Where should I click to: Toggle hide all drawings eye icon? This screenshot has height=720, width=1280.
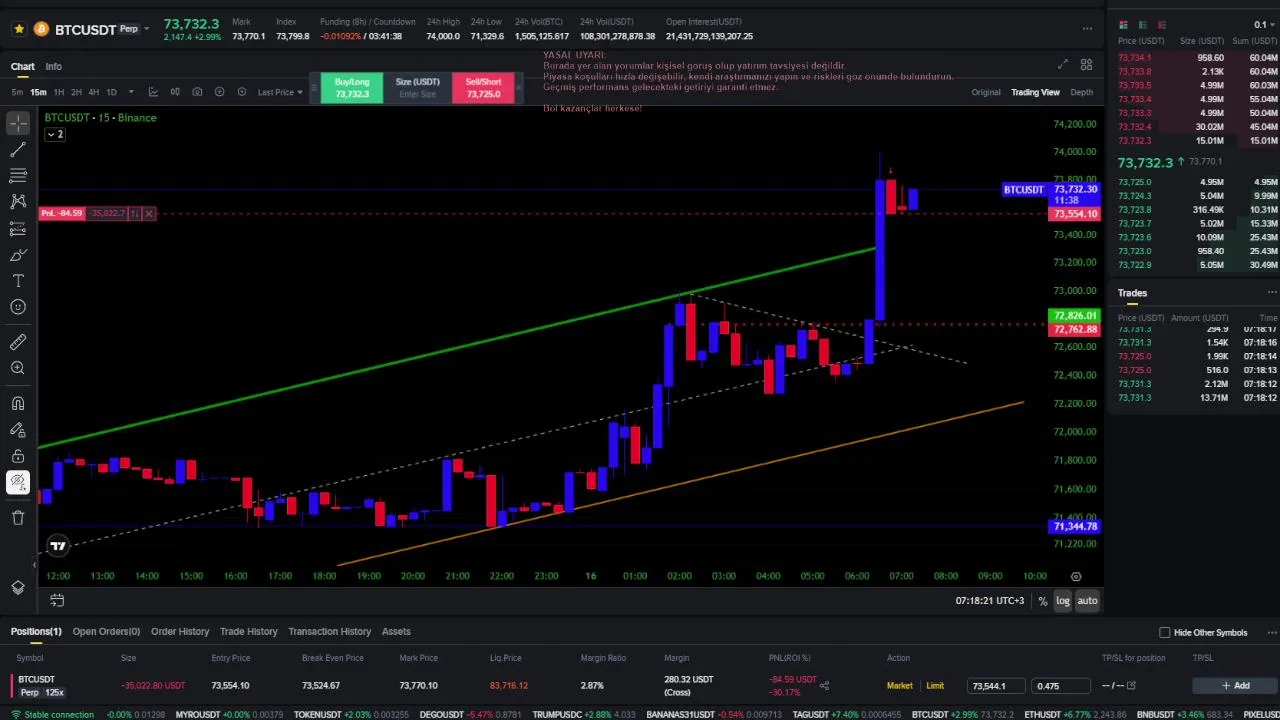pos(18,482)
